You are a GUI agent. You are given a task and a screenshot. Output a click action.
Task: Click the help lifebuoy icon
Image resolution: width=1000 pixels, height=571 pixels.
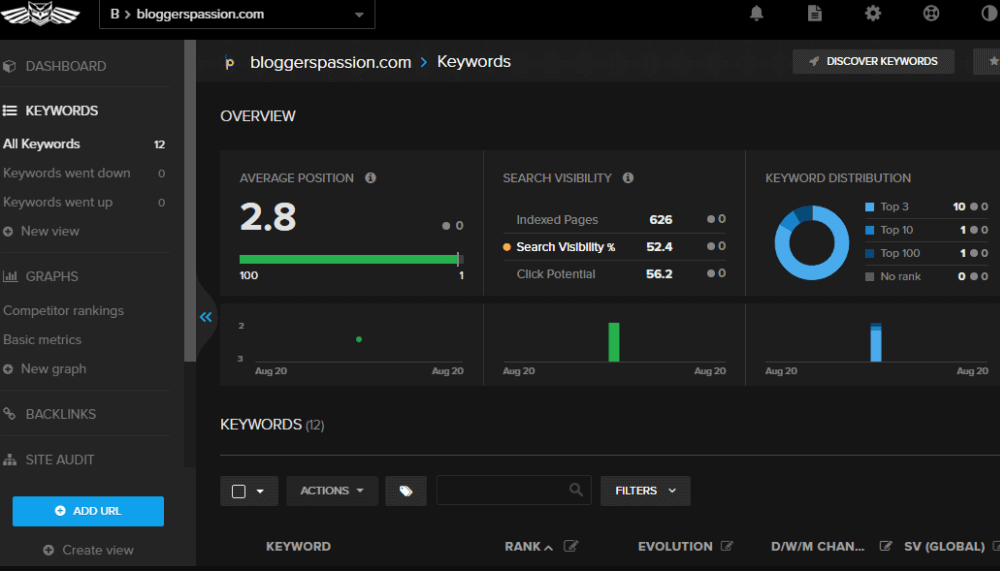931,14
